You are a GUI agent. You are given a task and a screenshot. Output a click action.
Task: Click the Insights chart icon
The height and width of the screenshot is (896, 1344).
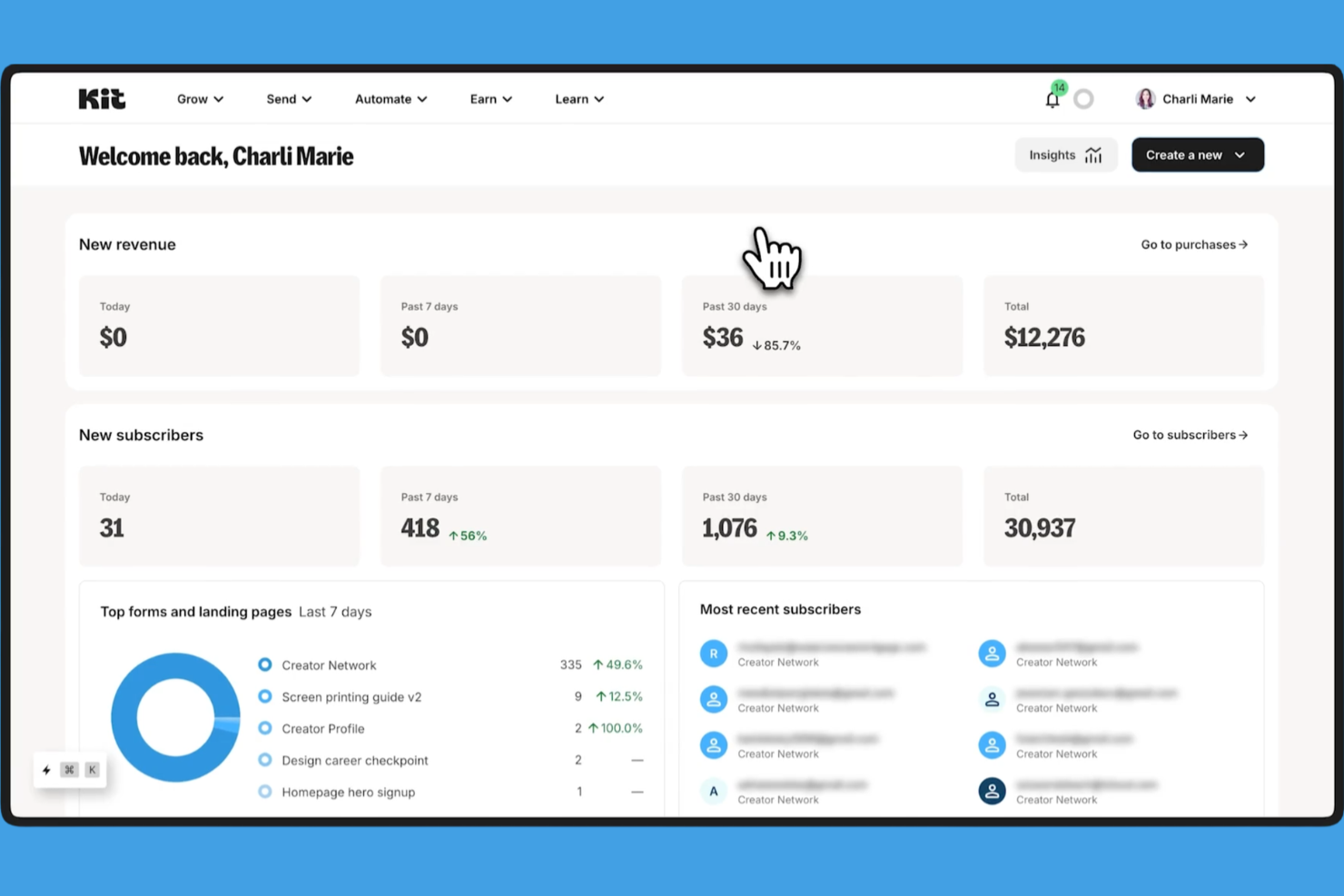click(x=1093, y=154)
